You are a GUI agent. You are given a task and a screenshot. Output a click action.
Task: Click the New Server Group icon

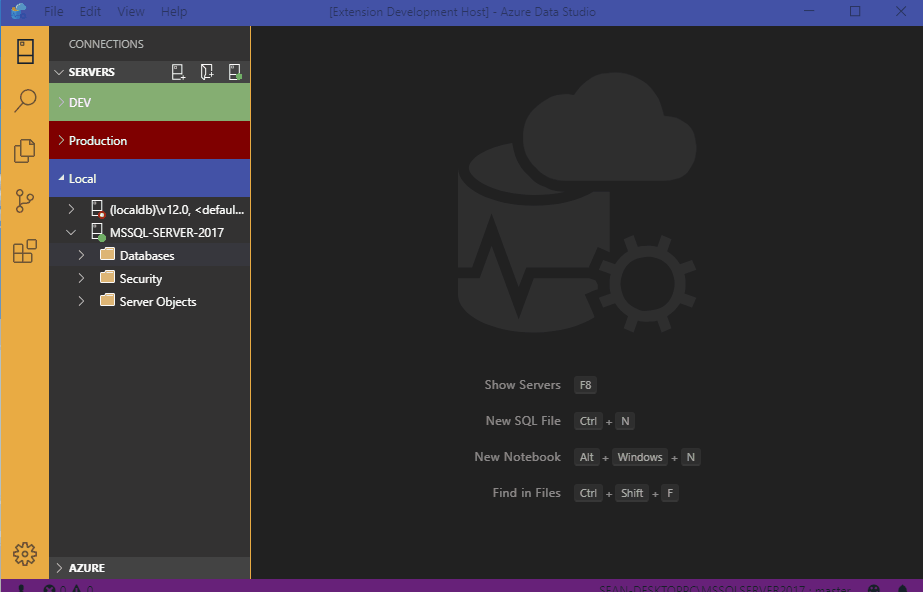point(207,72)
